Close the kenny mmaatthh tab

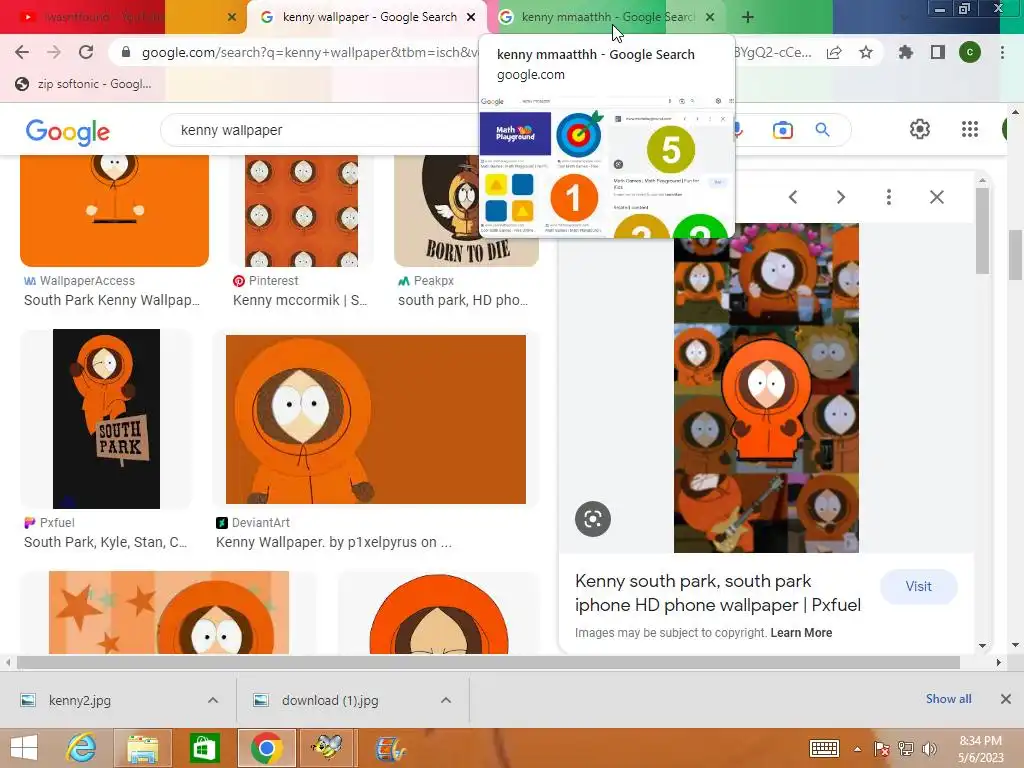coord(710,17)
